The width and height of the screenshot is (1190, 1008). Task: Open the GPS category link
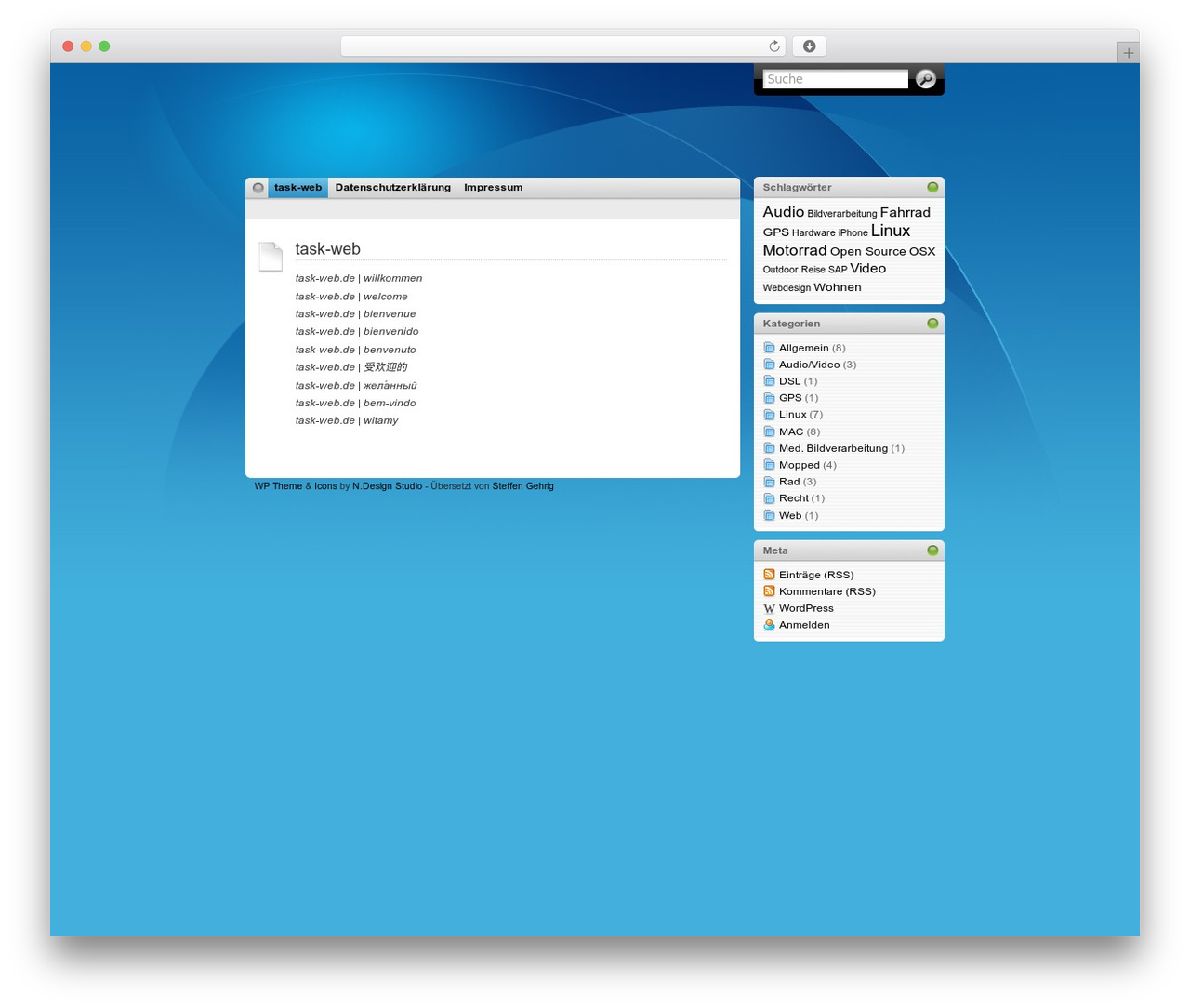pos(790,398)
